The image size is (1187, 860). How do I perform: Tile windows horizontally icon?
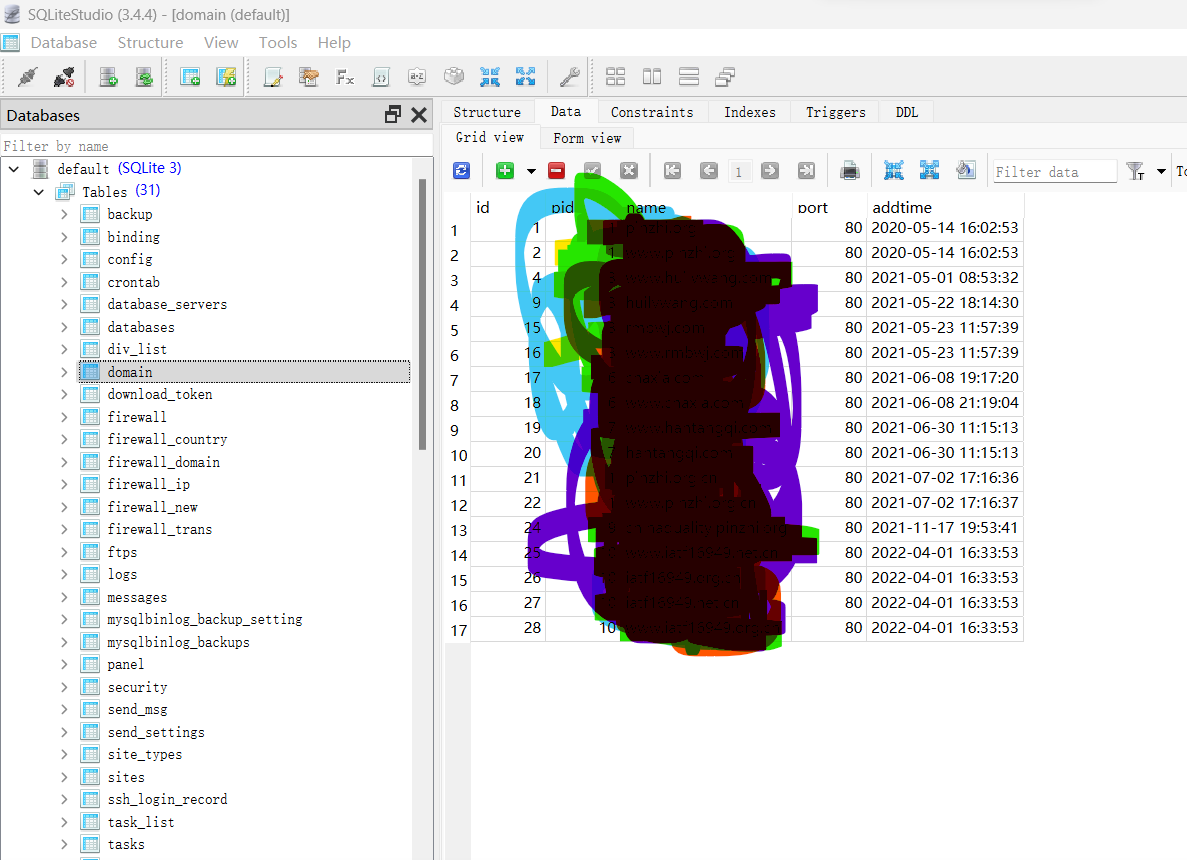[652, 76]
